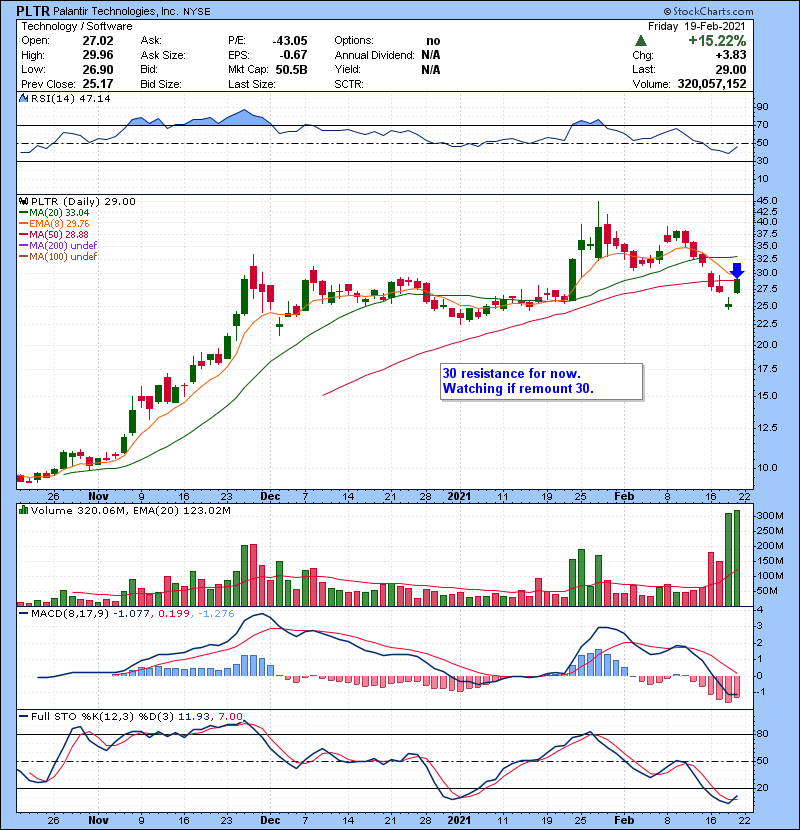Click the Bid Size label

pos(161,84)
